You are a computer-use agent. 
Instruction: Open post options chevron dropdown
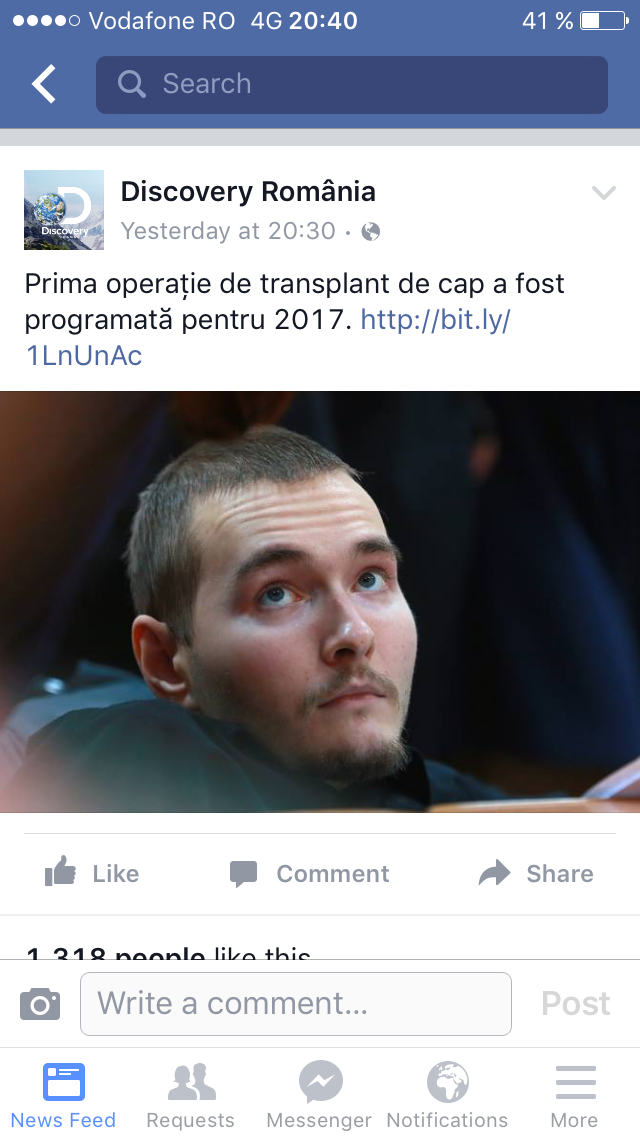coord(604,193)
